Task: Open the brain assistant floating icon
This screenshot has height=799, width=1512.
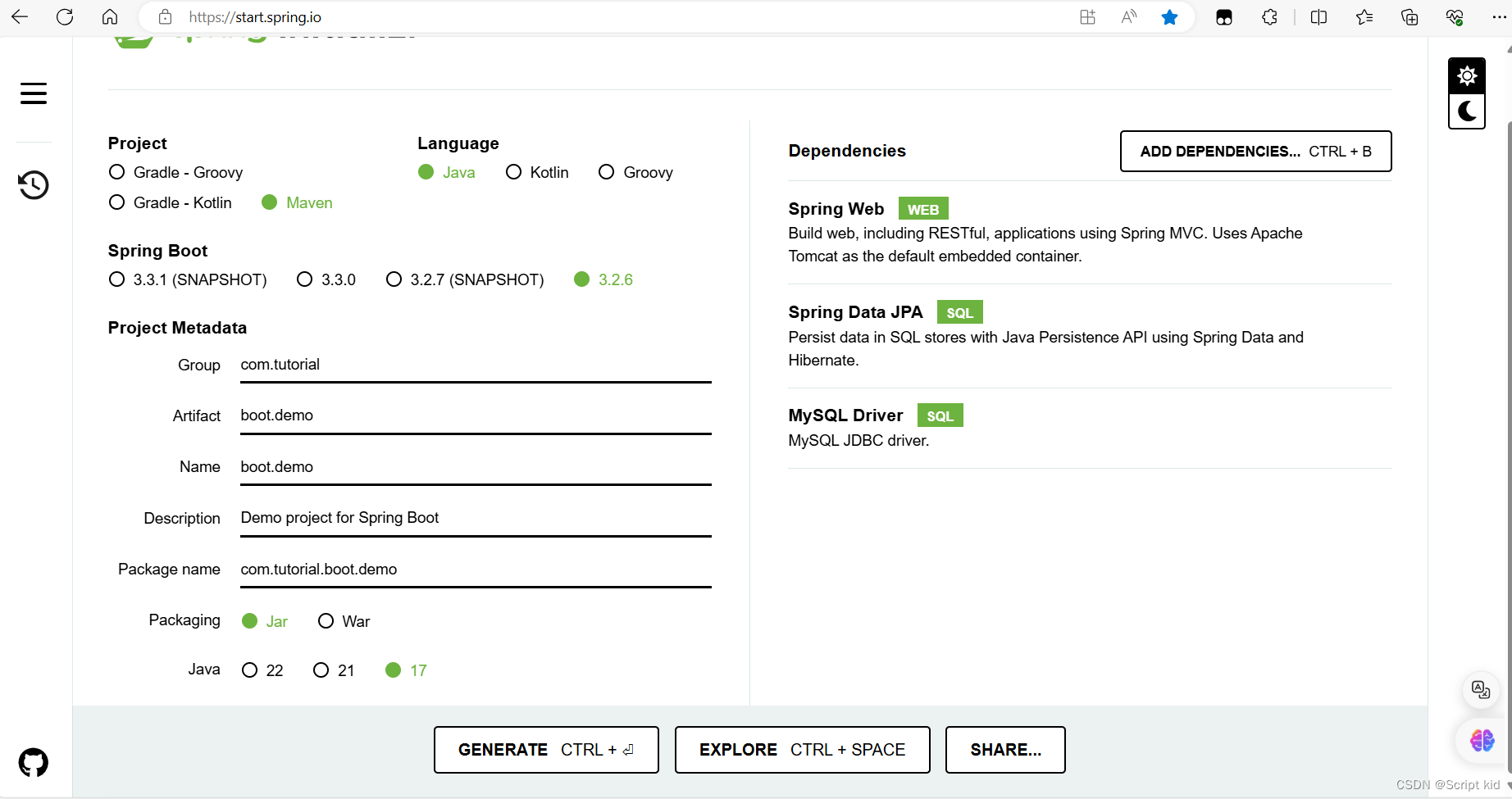Action: coord(1482,741)
